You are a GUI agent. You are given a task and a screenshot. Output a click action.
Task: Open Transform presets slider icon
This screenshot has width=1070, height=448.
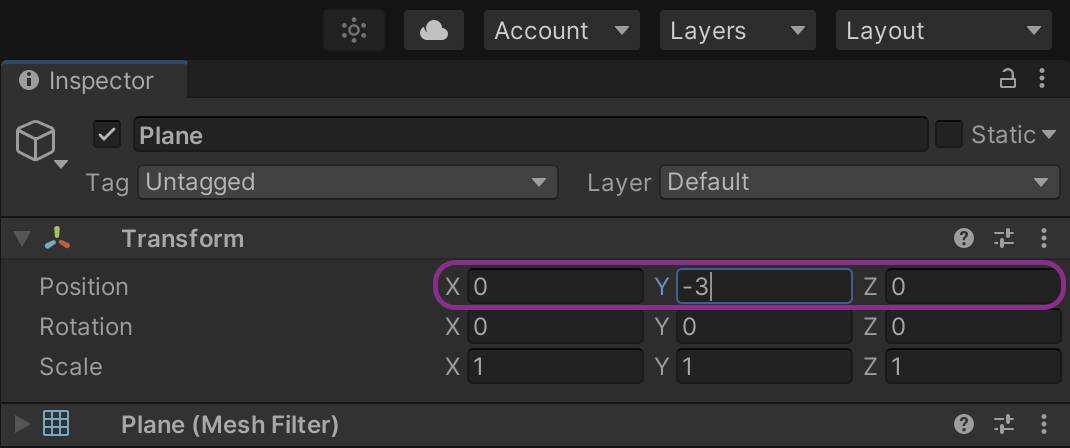1003,238
